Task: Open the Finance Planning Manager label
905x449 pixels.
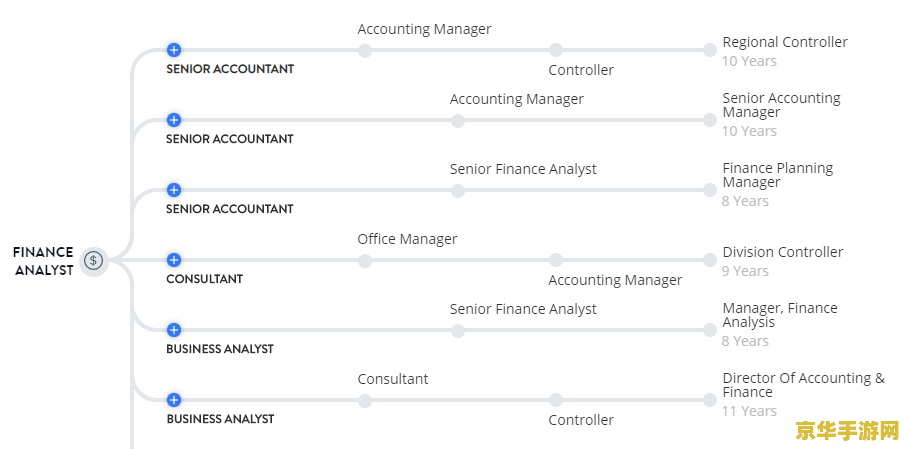Action: [x=777, y=175]
